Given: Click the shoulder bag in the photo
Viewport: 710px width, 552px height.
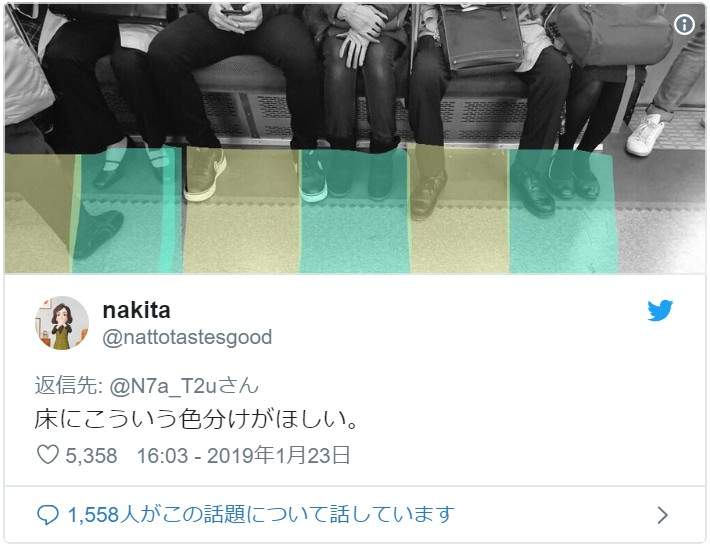Looking at the screenshot, I should click(481, 38).
